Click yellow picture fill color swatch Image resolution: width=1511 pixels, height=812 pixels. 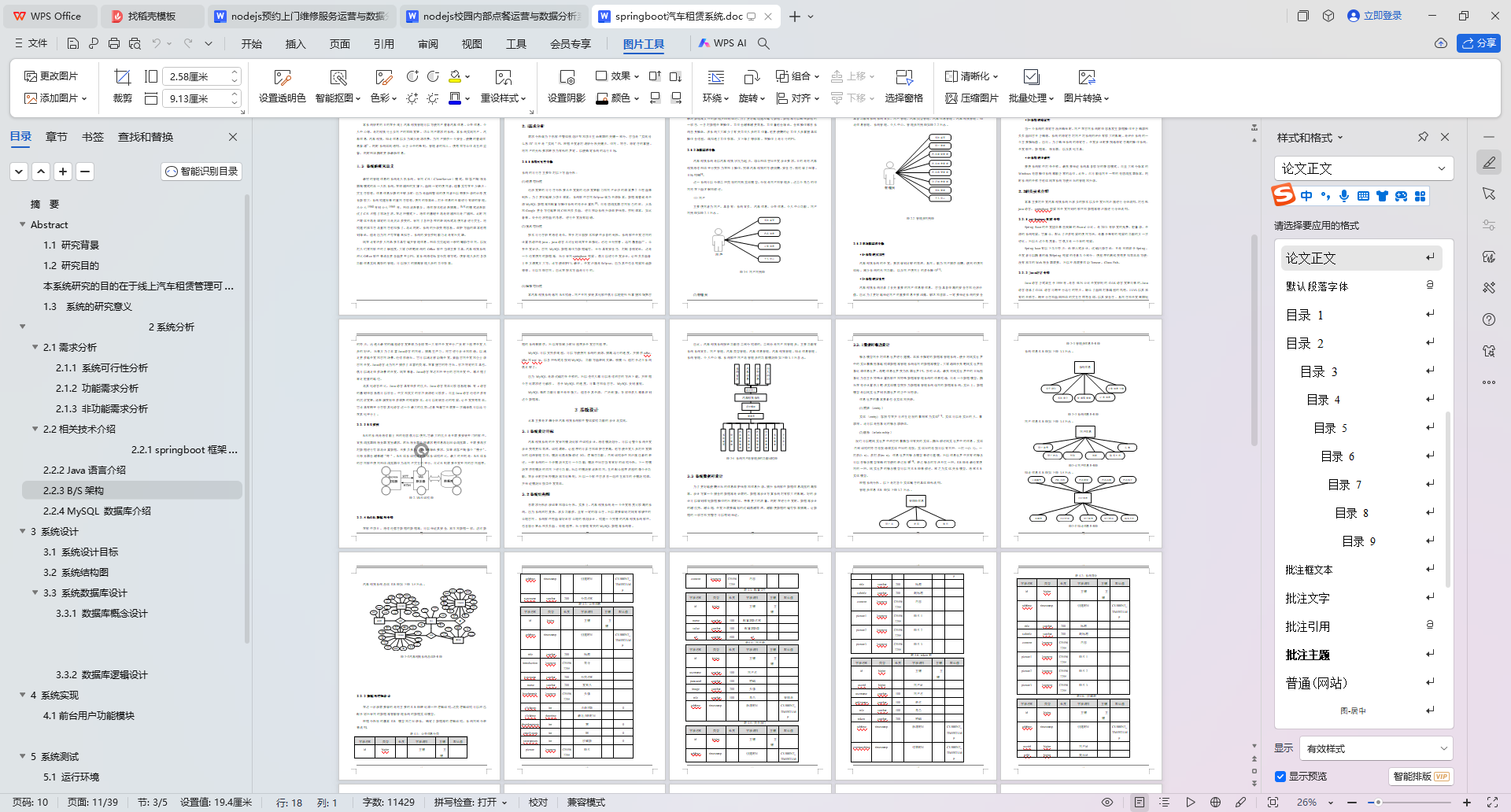tap(455, 76)
